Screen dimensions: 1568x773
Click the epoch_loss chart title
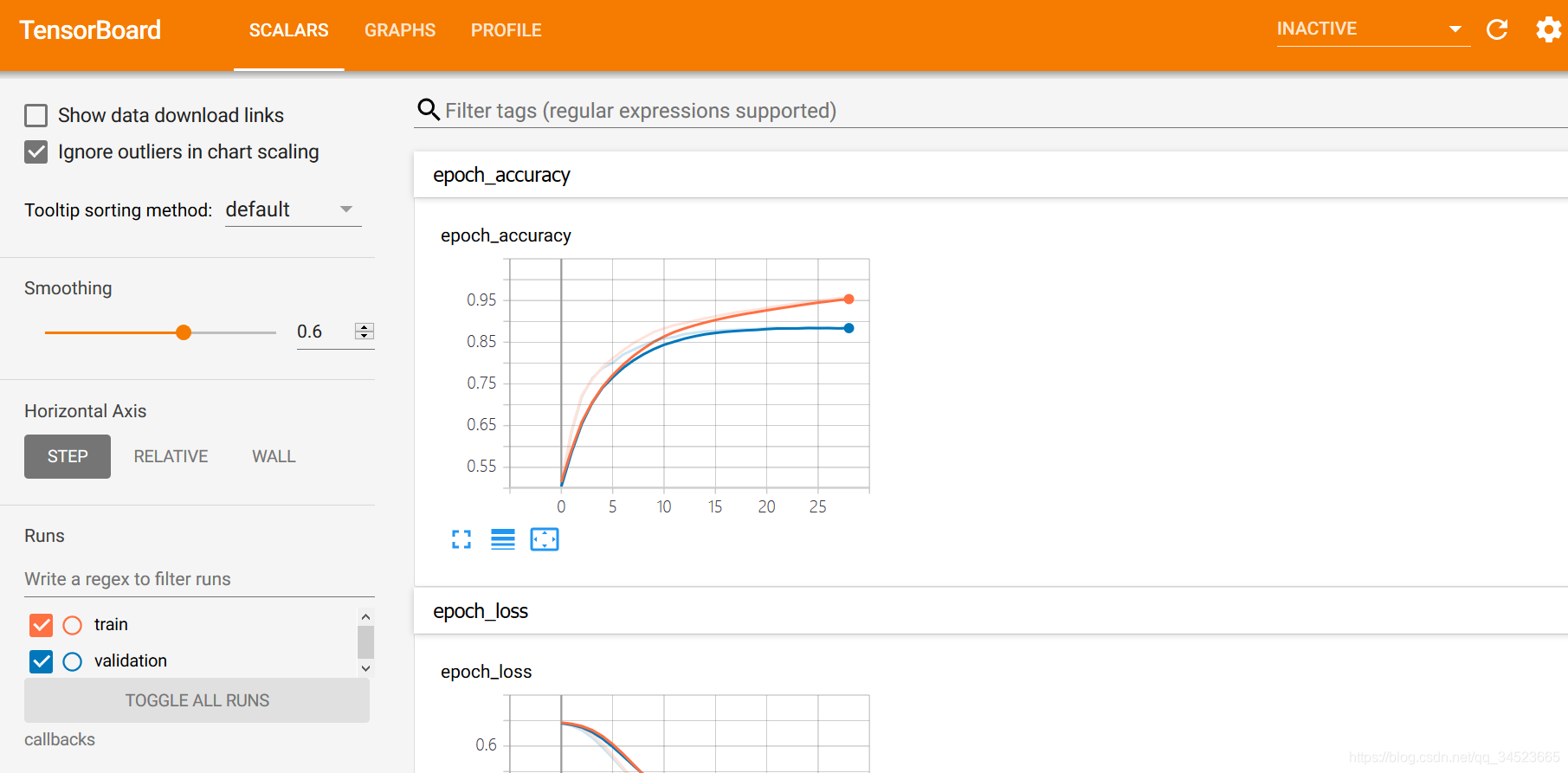[486, 672]
